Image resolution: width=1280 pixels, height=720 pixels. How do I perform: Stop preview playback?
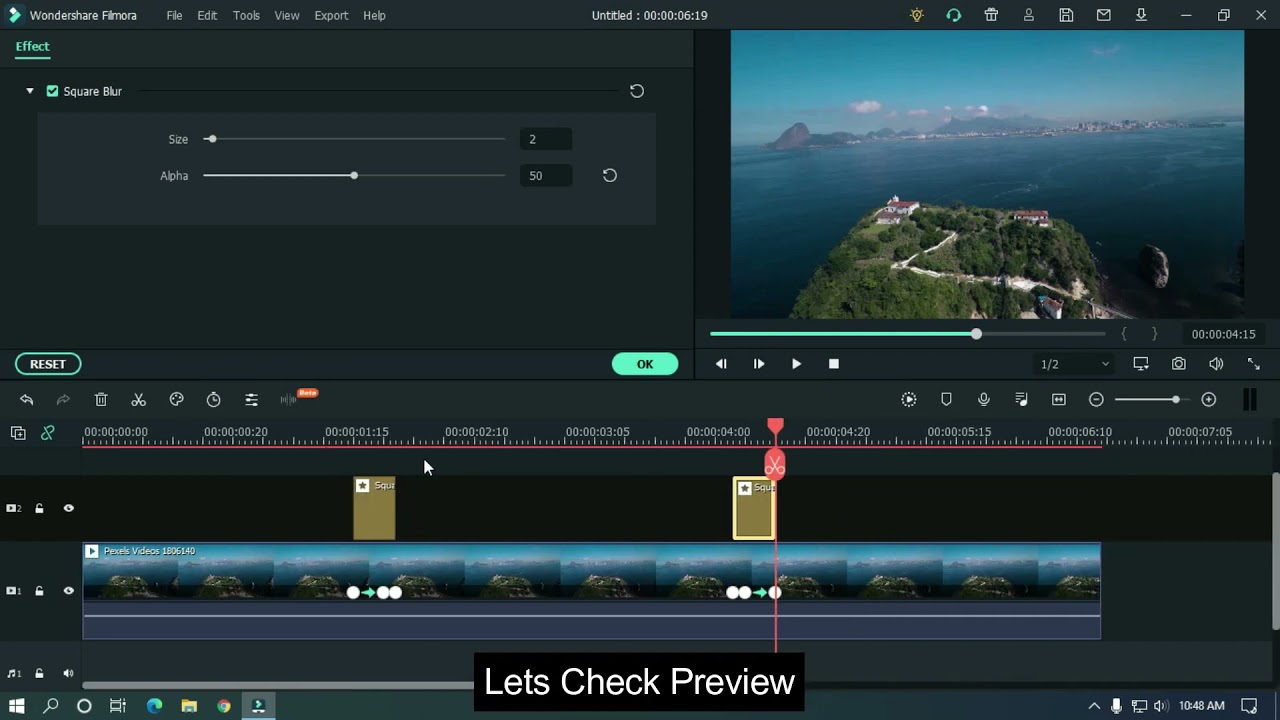[834, 364]
